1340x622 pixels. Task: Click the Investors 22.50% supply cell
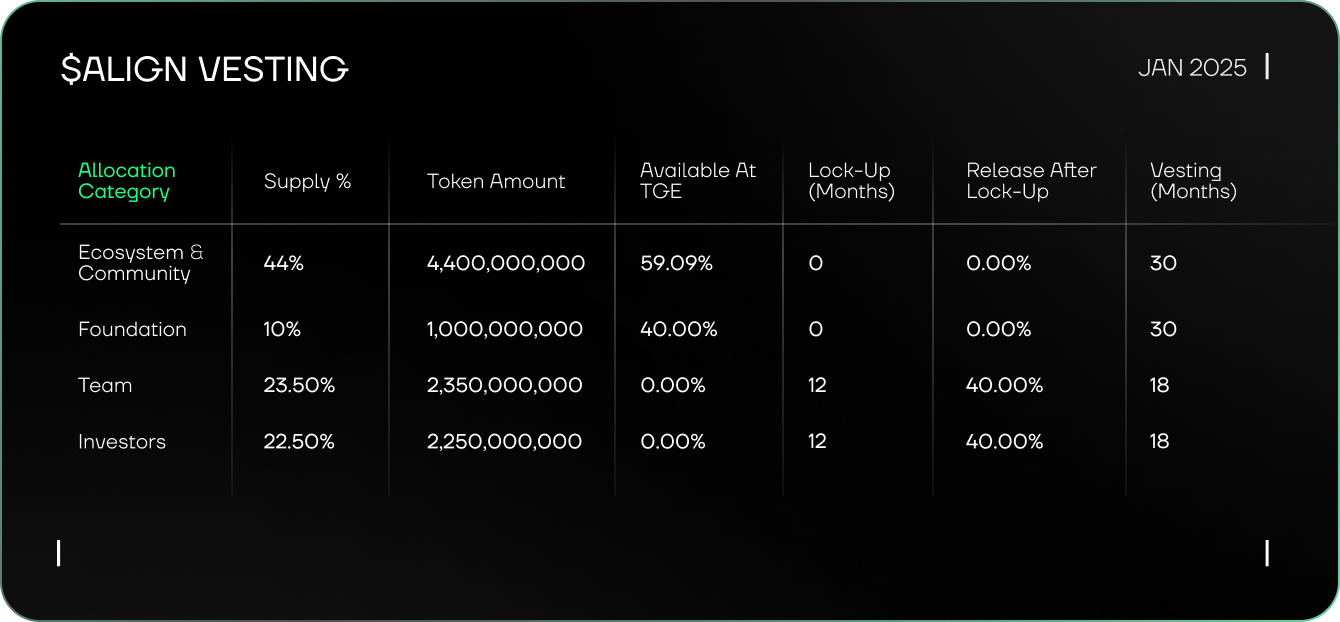[x=299, y=441]
